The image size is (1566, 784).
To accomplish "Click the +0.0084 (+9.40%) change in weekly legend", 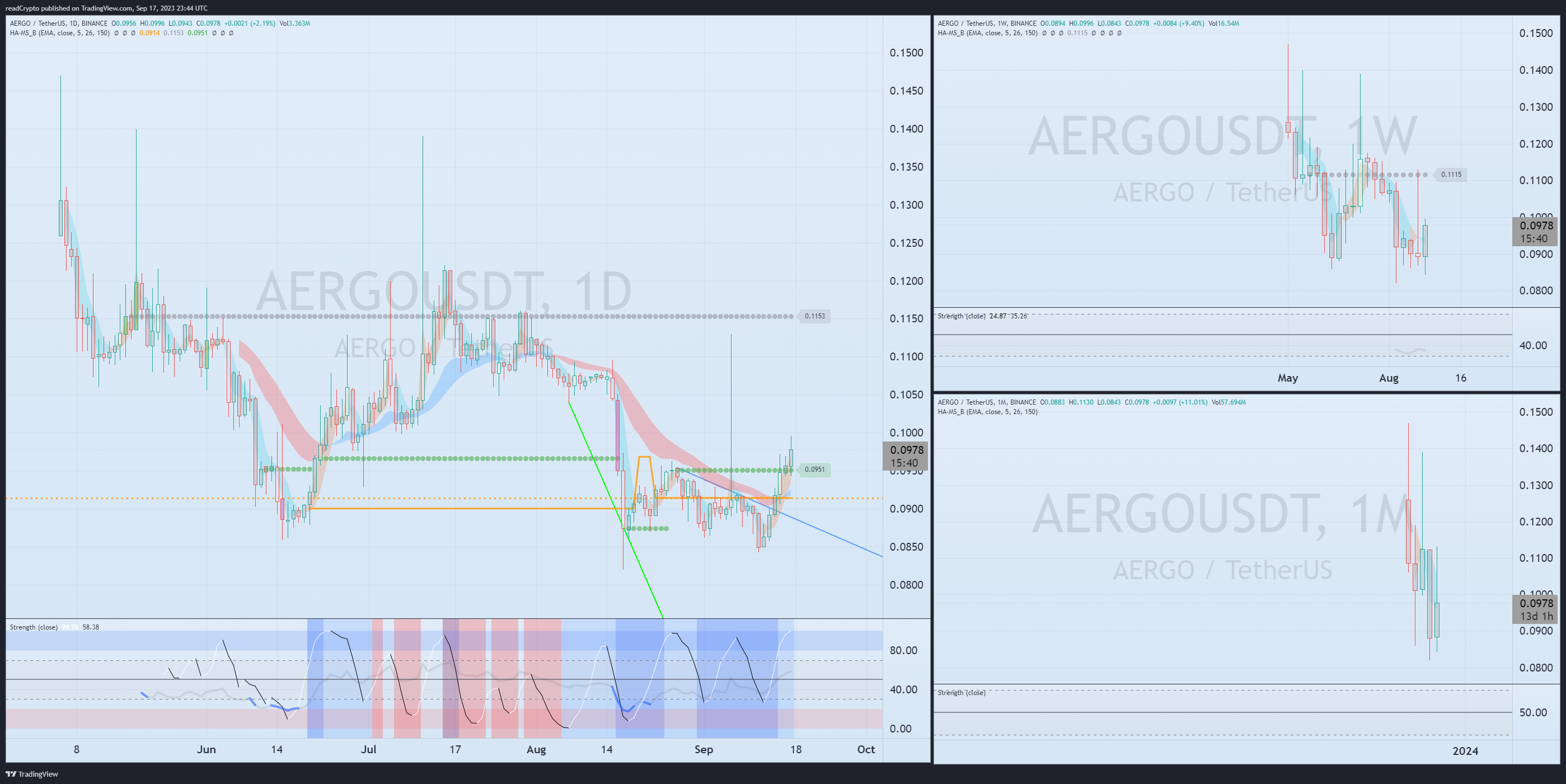I will pyautogui.click(x=1178, y=23).
